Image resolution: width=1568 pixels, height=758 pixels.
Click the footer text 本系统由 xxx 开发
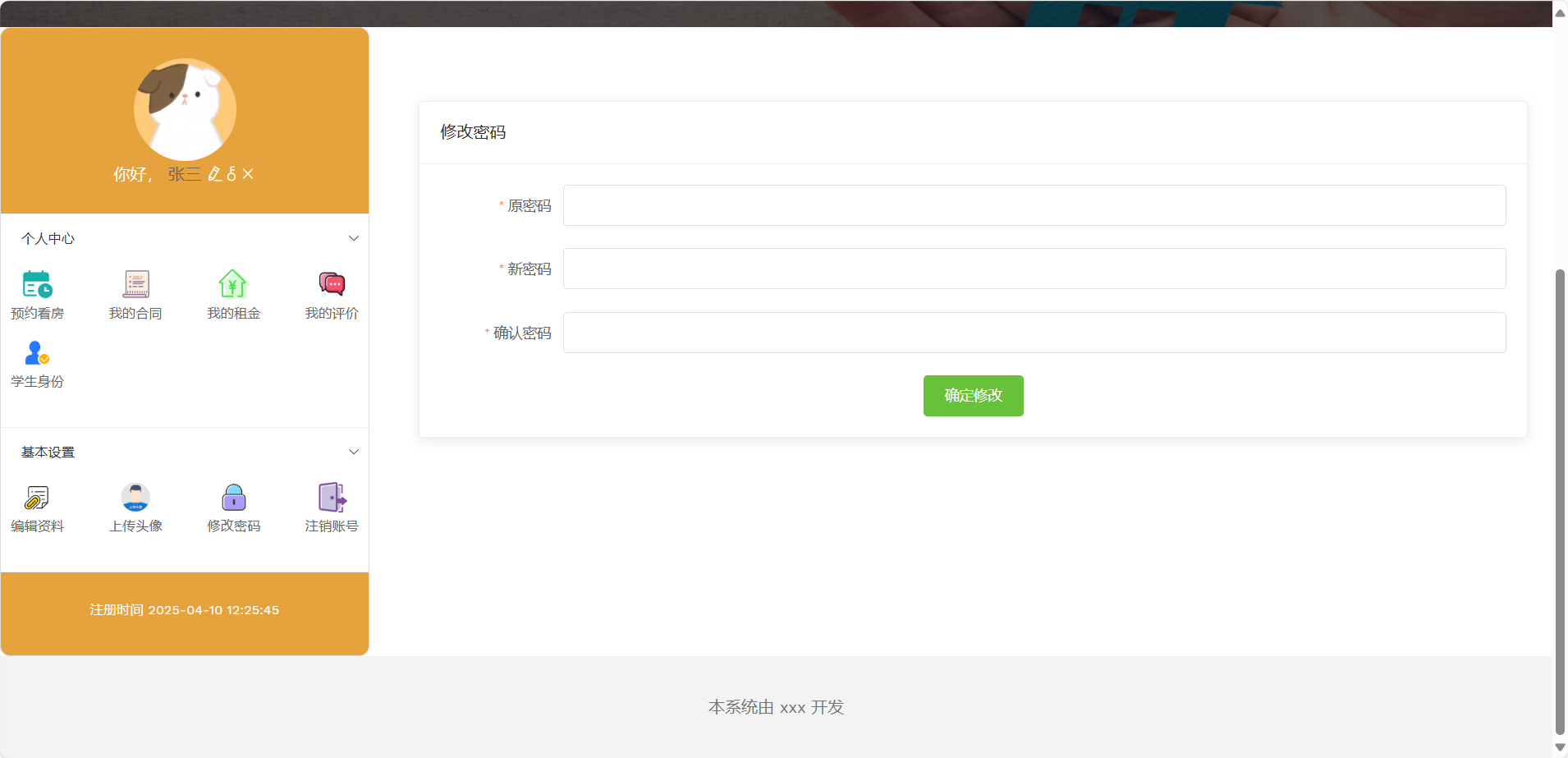776,707
